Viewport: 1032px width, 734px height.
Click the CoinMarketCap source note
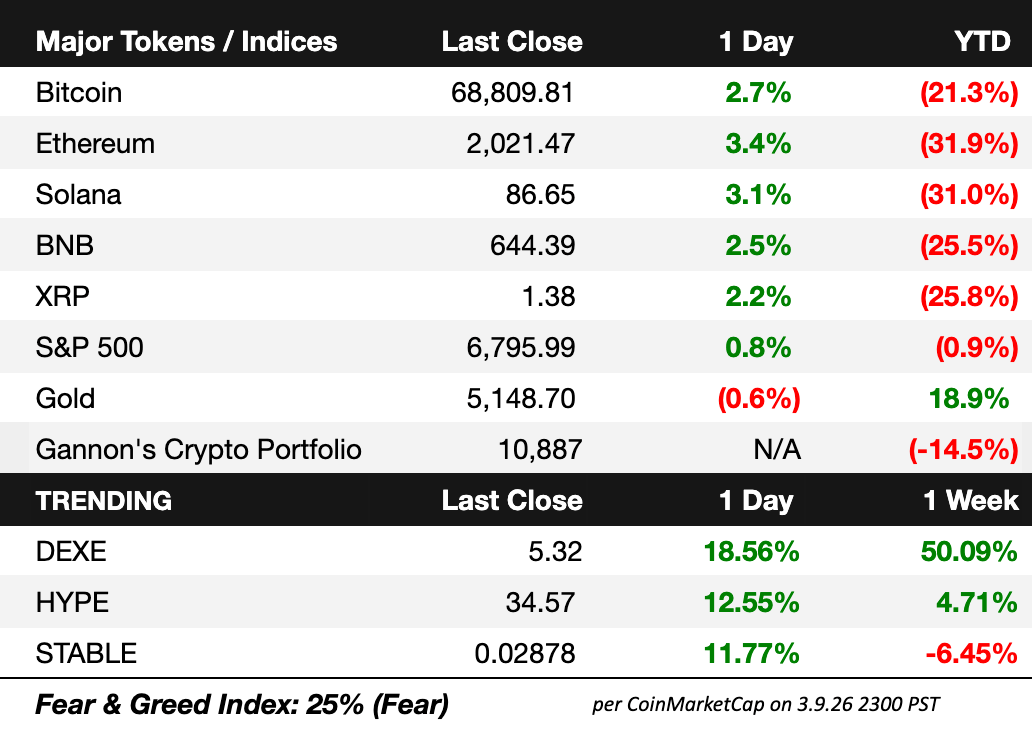coord(765,705)
